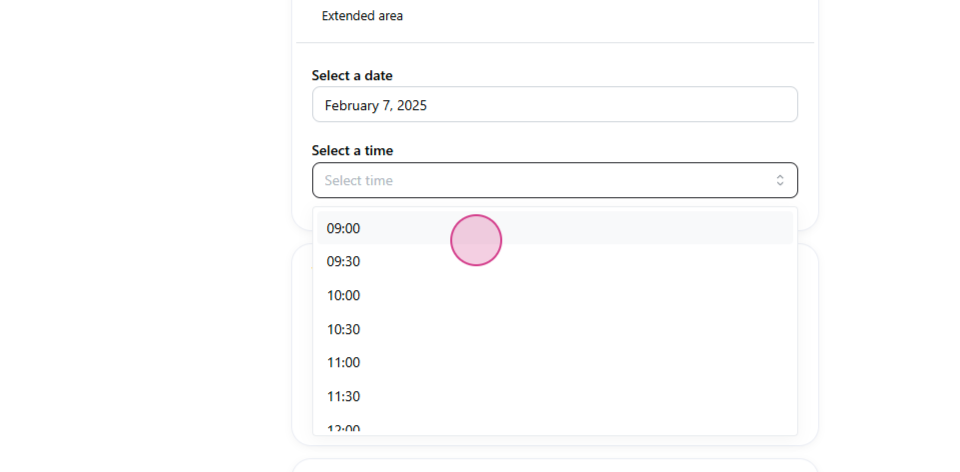Pick 10:30 from the time list
Screen dimensions: 960x472
pyautogui.click(x=555, y=329)
